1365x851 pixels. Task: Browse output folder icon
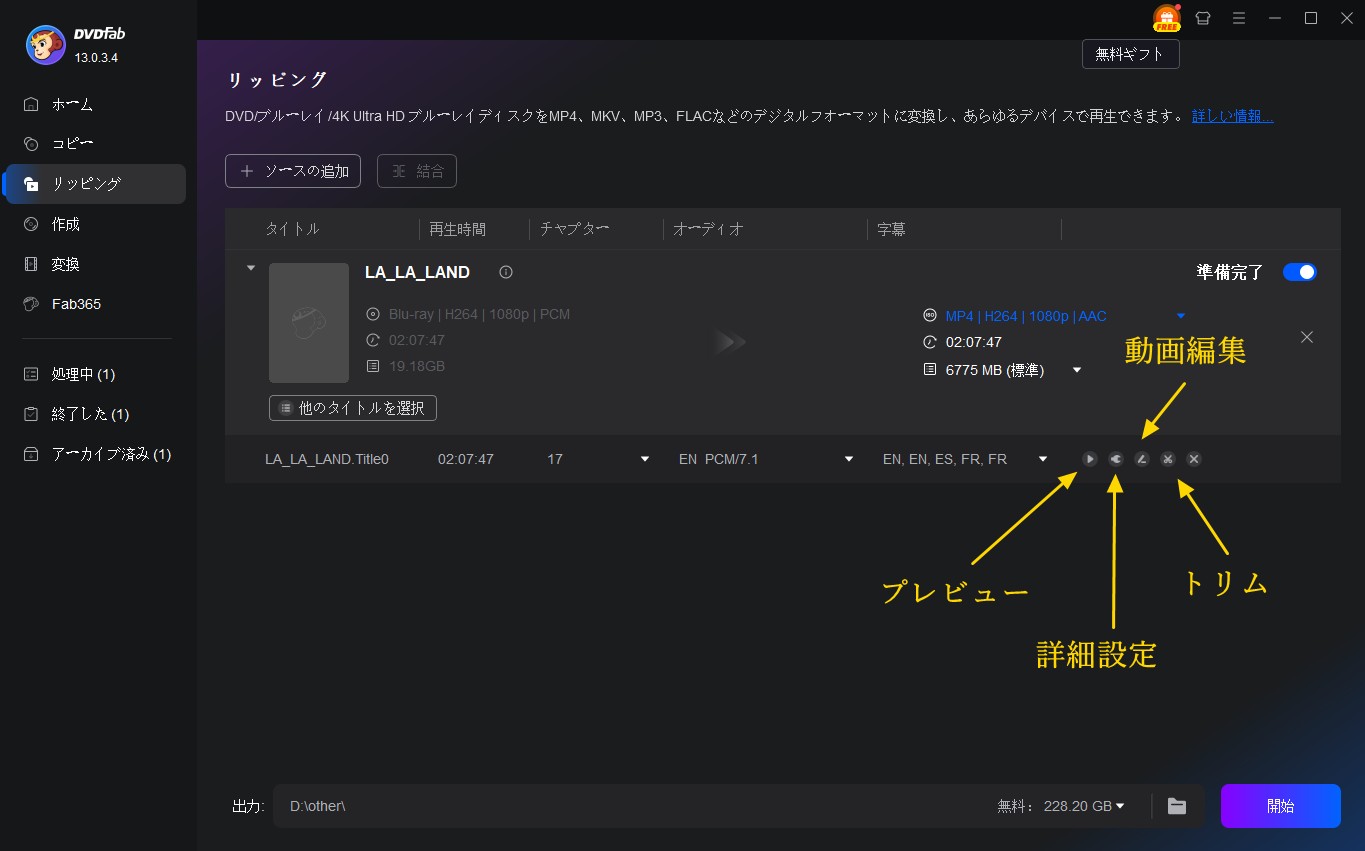[1177, 806]
